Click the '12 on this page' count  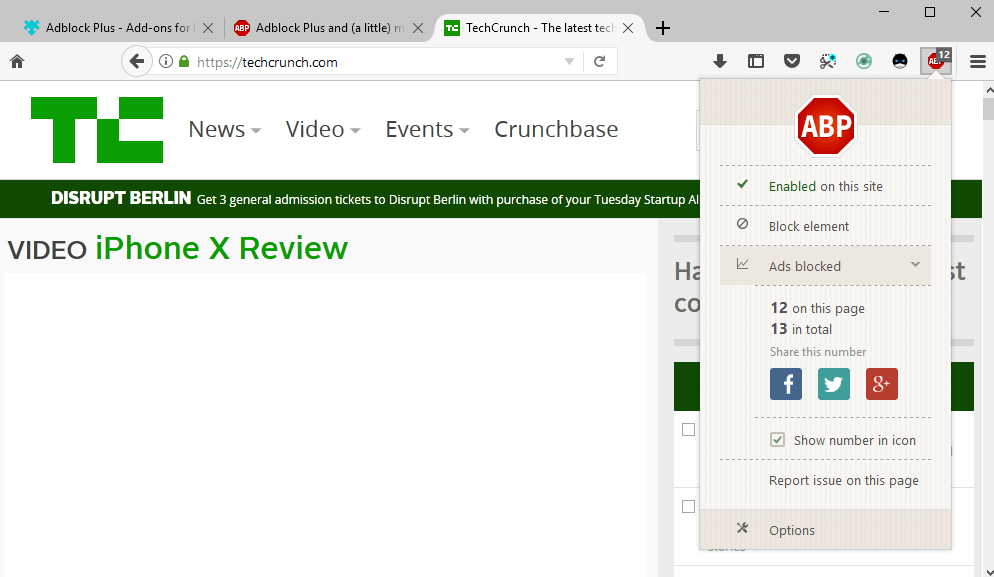click(x=817, y=308)
